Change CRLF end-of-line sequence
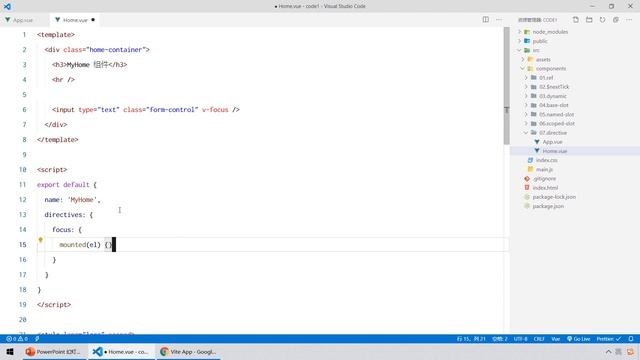640x360 pixels. click(539, 339)
